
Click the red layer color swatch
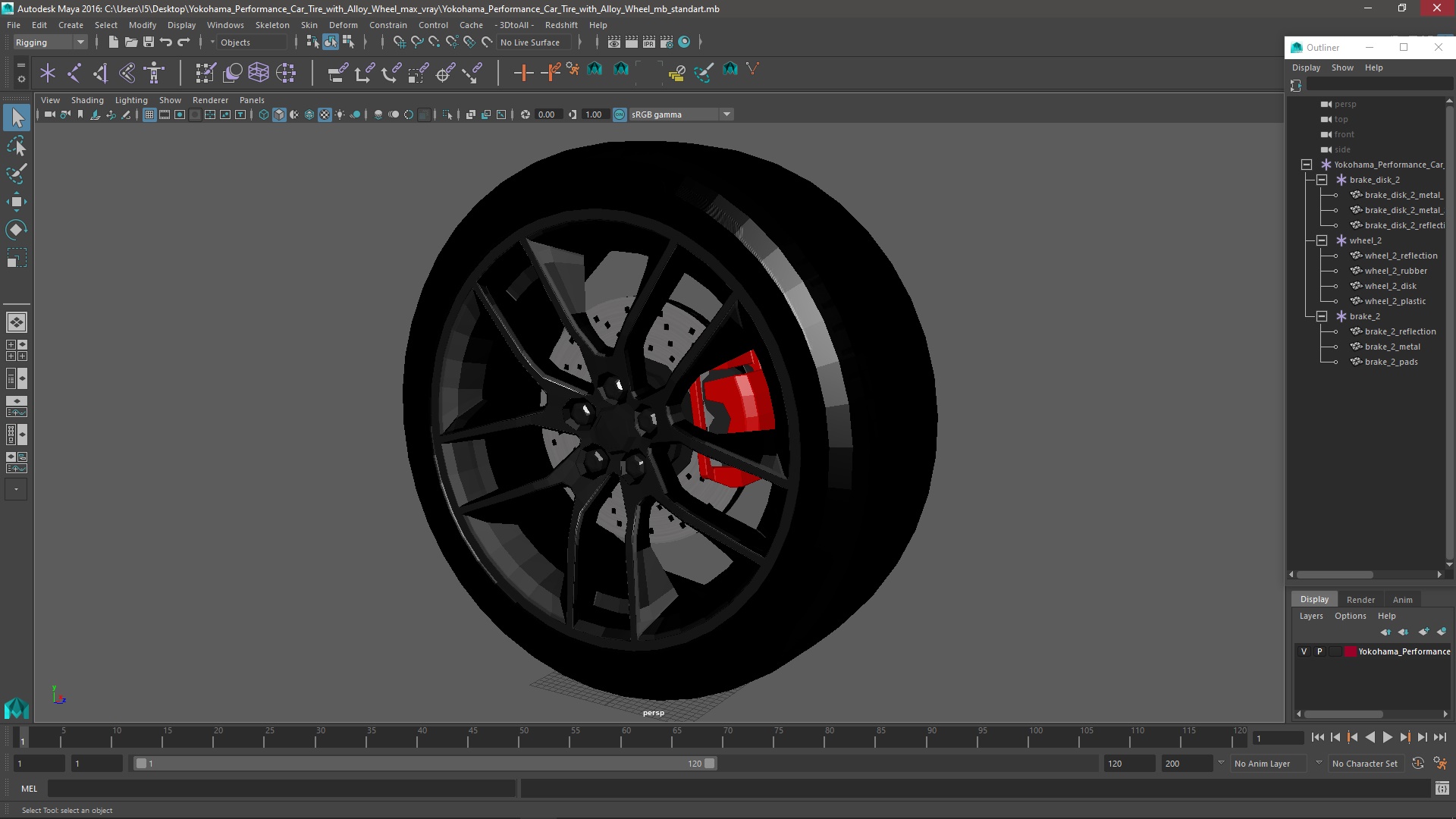(1351, 651)
